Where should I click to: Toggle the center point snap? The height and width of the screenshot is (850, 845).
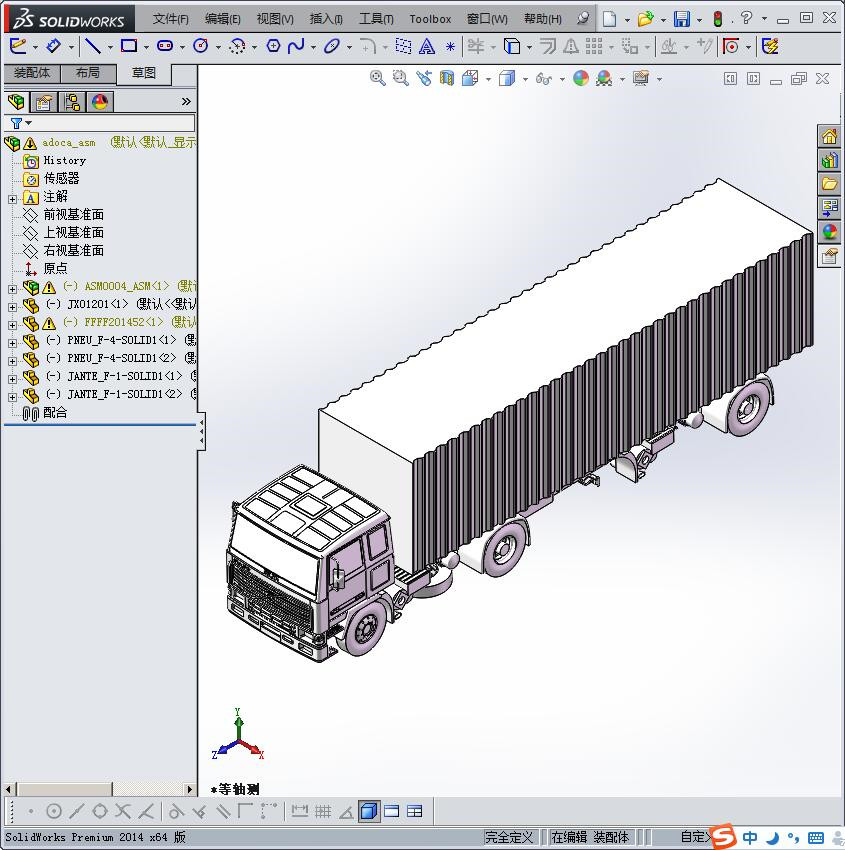(54, 812)
